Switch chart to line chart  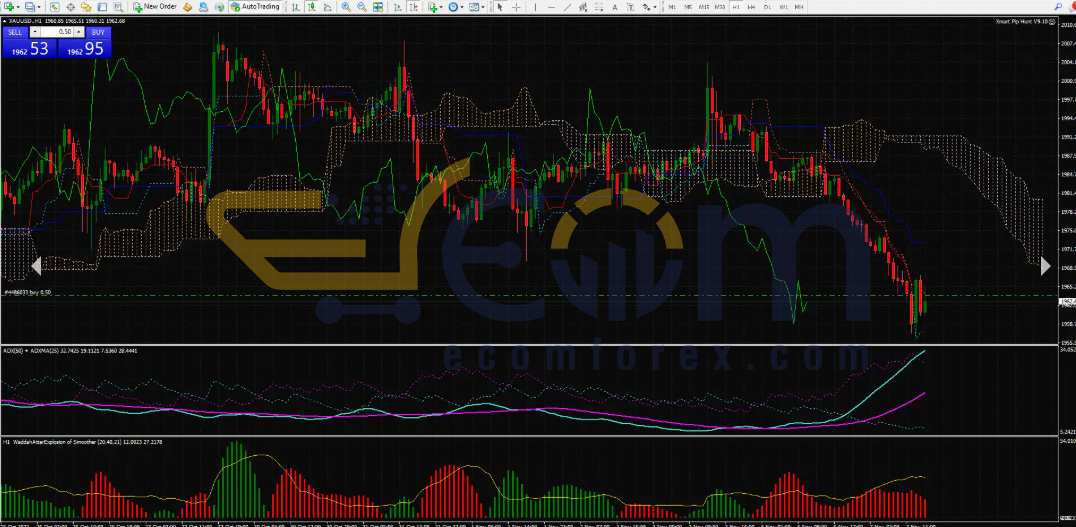pyautogui.click(x=327, y=7)
